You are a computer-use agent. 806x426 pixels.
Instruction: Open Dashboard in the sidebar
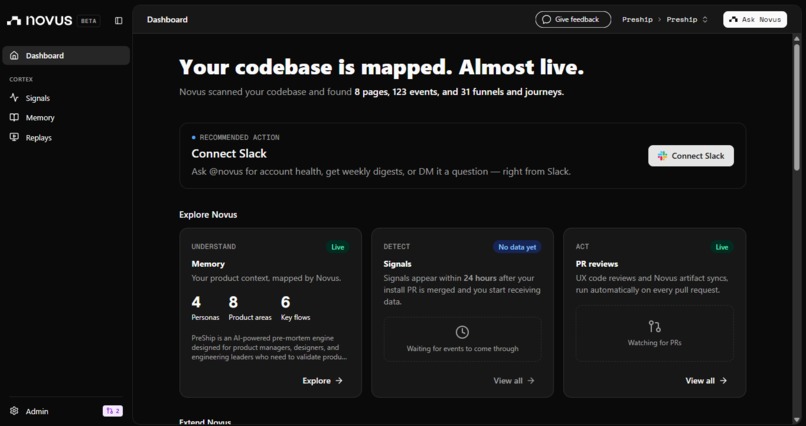66,55
